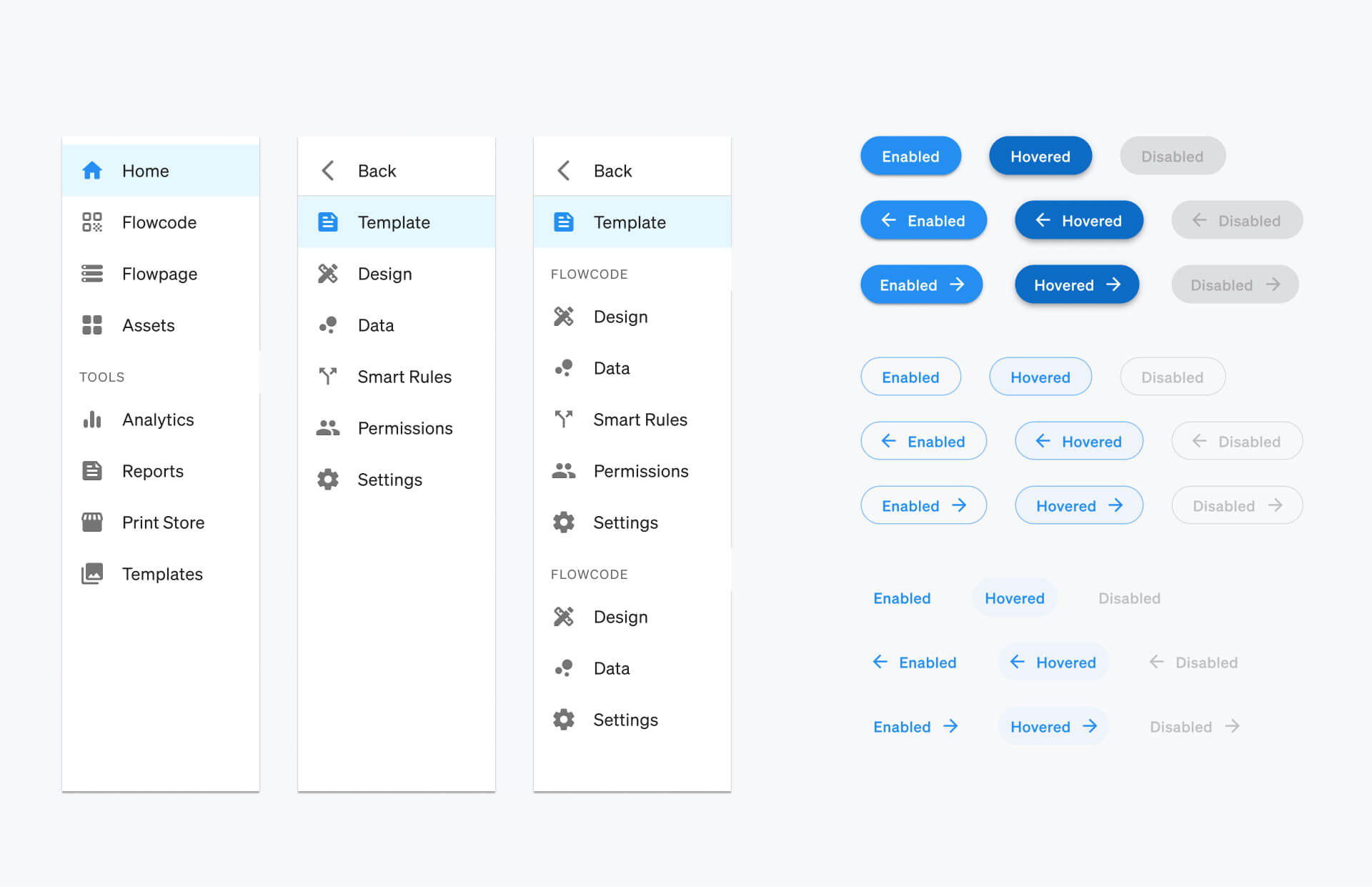This screenshot has width=1372, height=887.
Task: Click Permissions people icon in middle panel
Action: point(328,428)
